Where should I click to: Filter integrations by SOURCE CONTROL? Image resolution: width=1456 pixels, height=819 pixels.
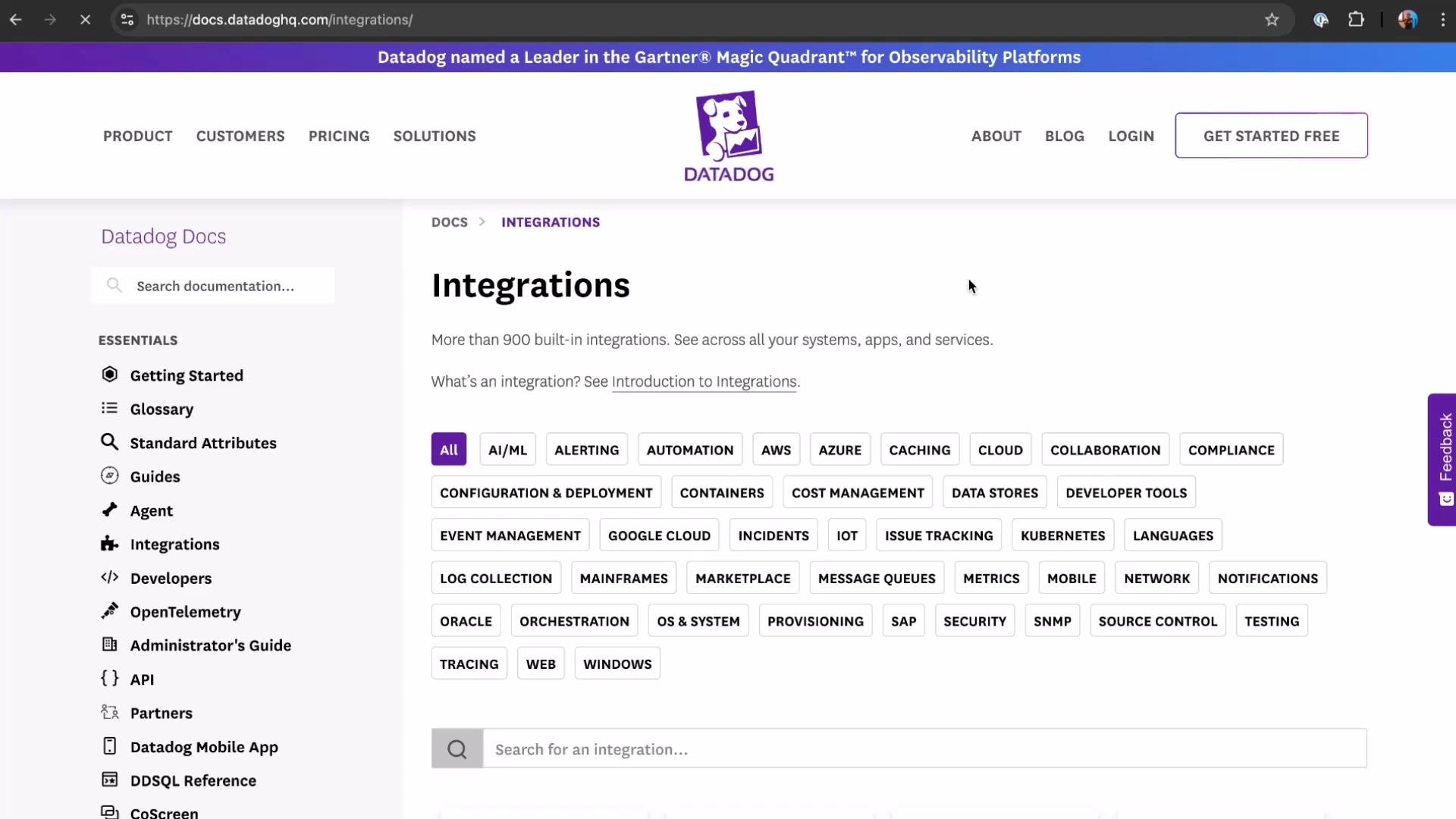click(x=1158, y=621)
